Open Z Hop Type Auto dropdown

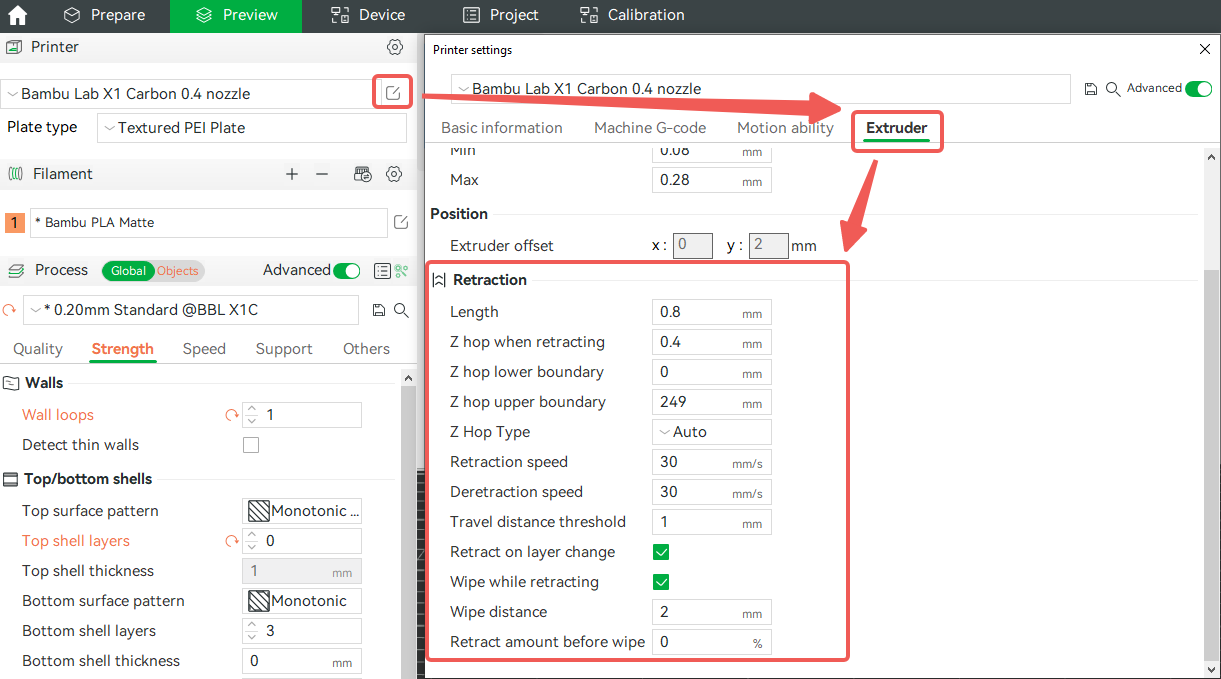coord(712,432)
